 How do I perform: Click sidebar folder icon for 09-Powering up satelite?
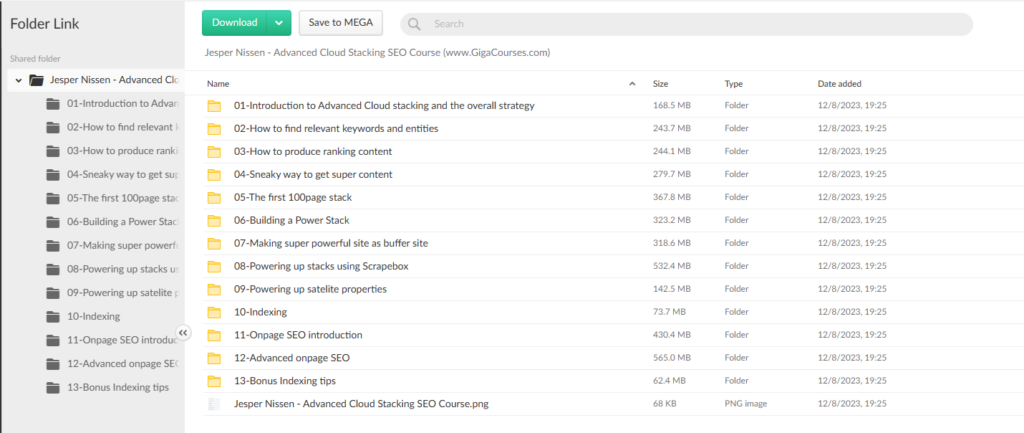click(x=53, y=293)
